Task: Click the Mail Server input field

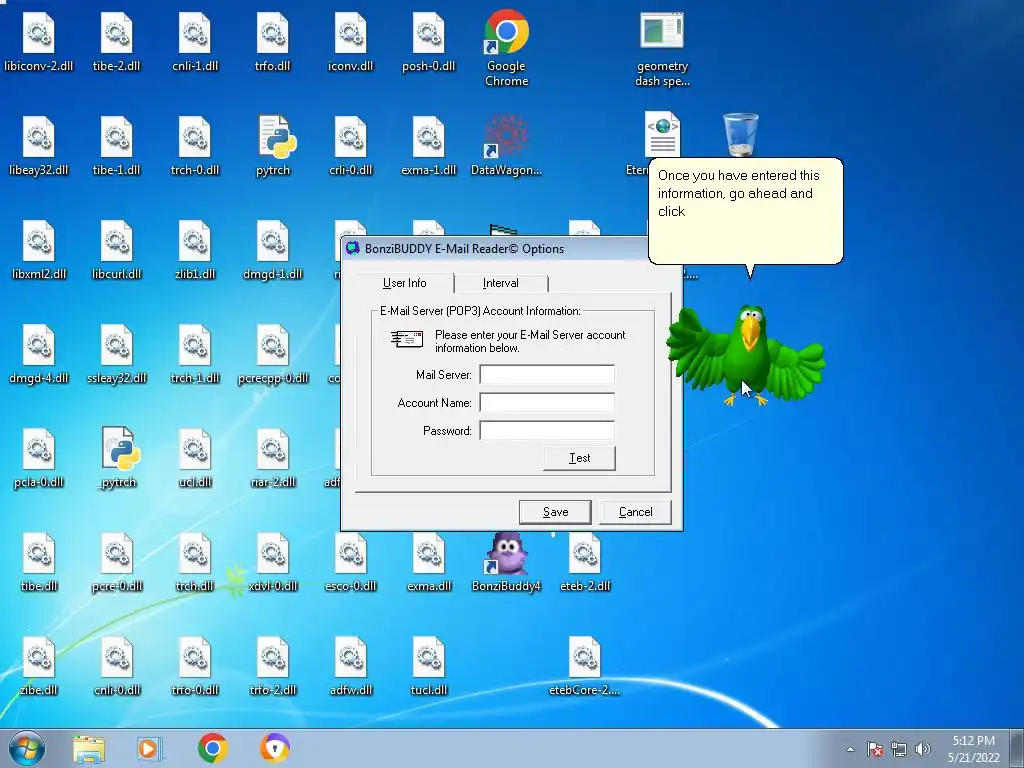Action: pos(547,375)
